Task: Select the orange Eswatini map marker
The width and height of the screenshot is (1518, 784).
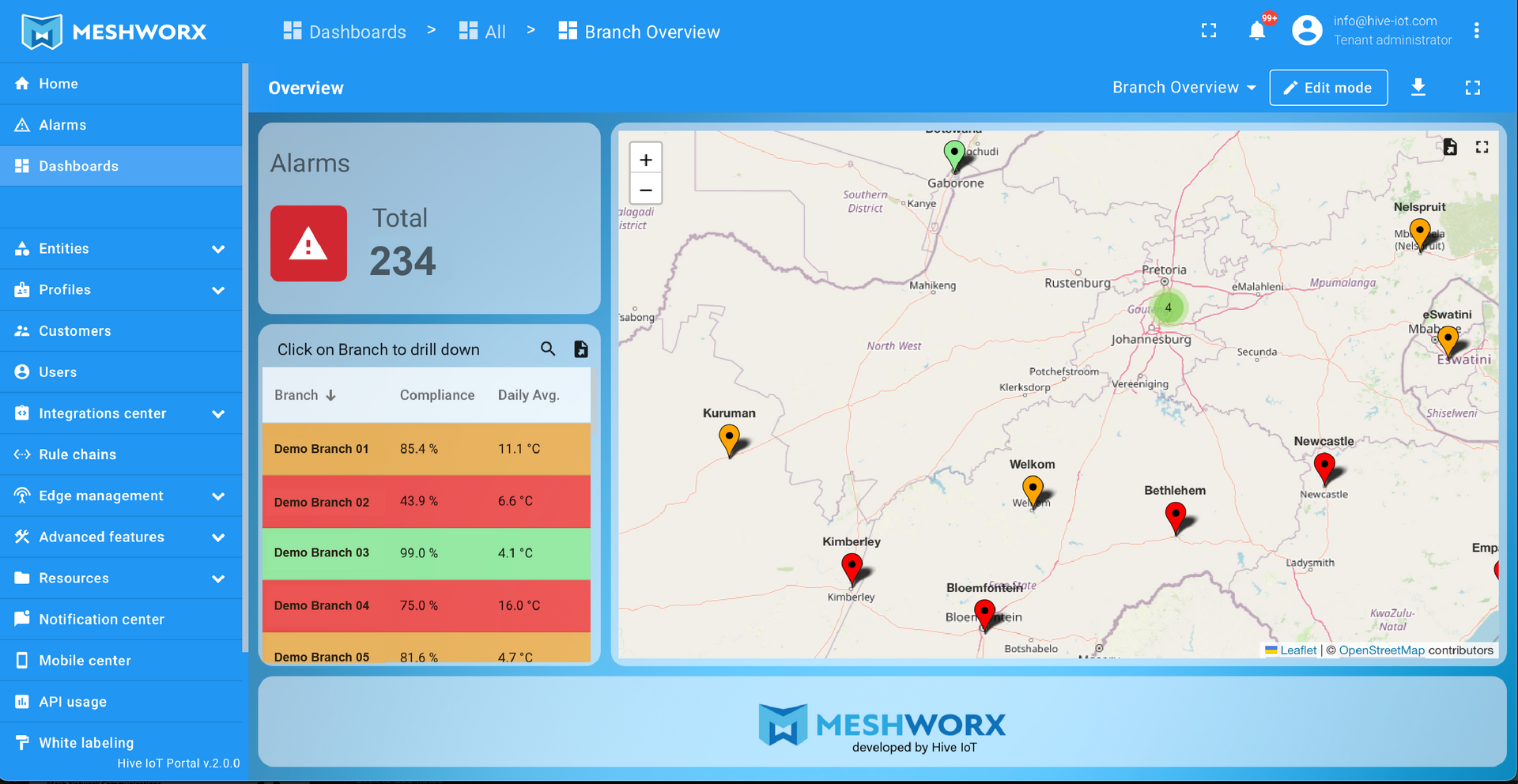Action: [1448, 341]
